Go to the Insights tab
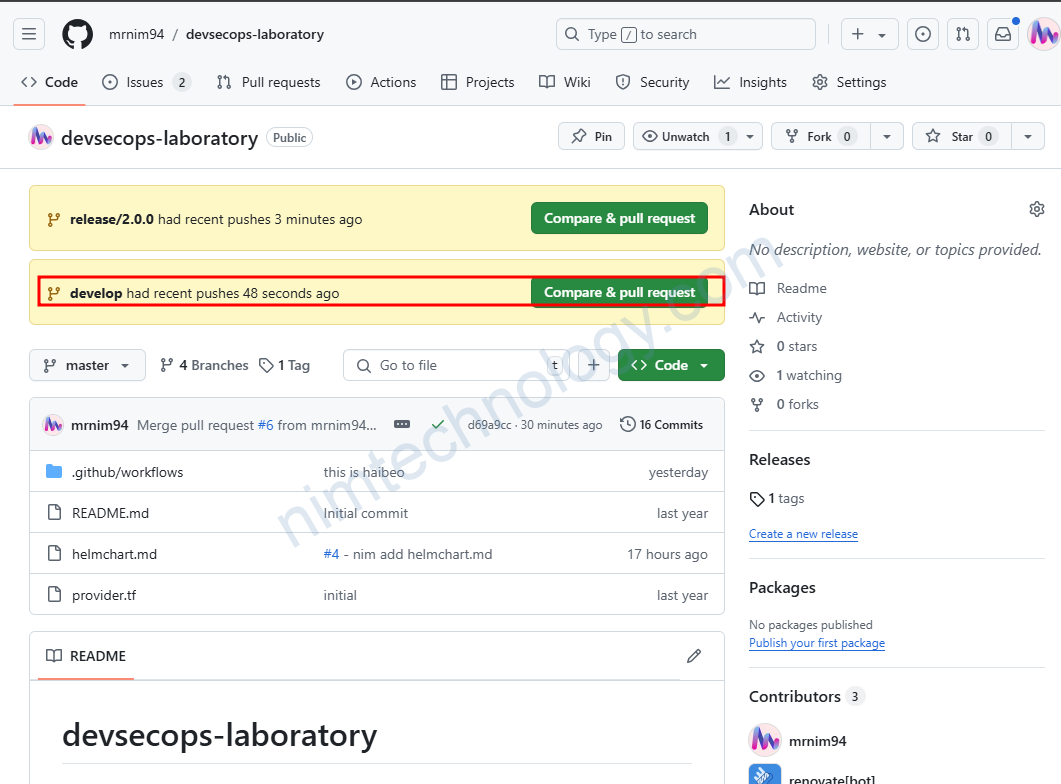The height and width of the screenshot is (784, 1061). pyautogui.click(x=750, y=82)
